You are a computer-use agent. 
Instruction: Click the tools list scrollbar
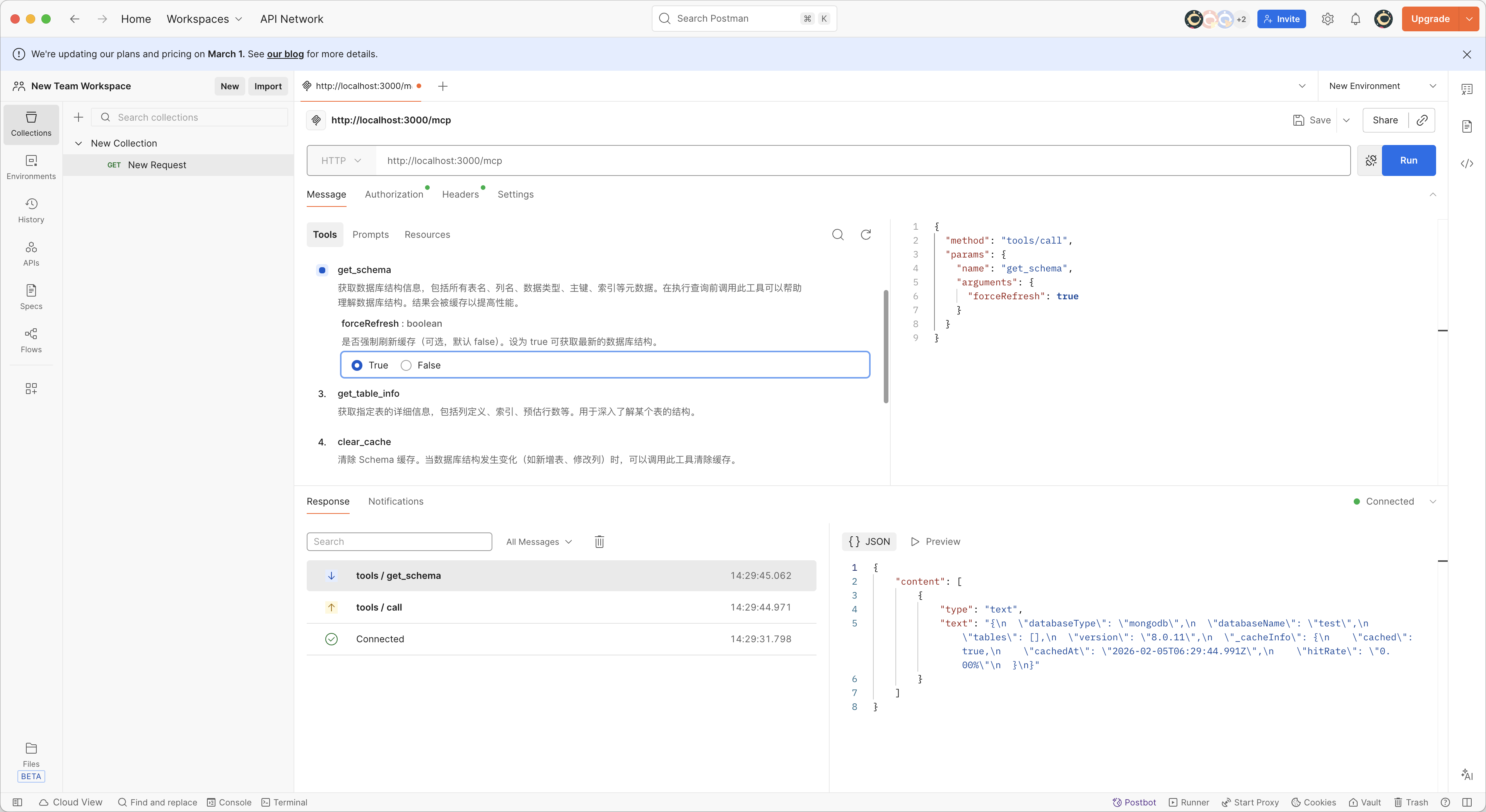[x=885, y=346]
